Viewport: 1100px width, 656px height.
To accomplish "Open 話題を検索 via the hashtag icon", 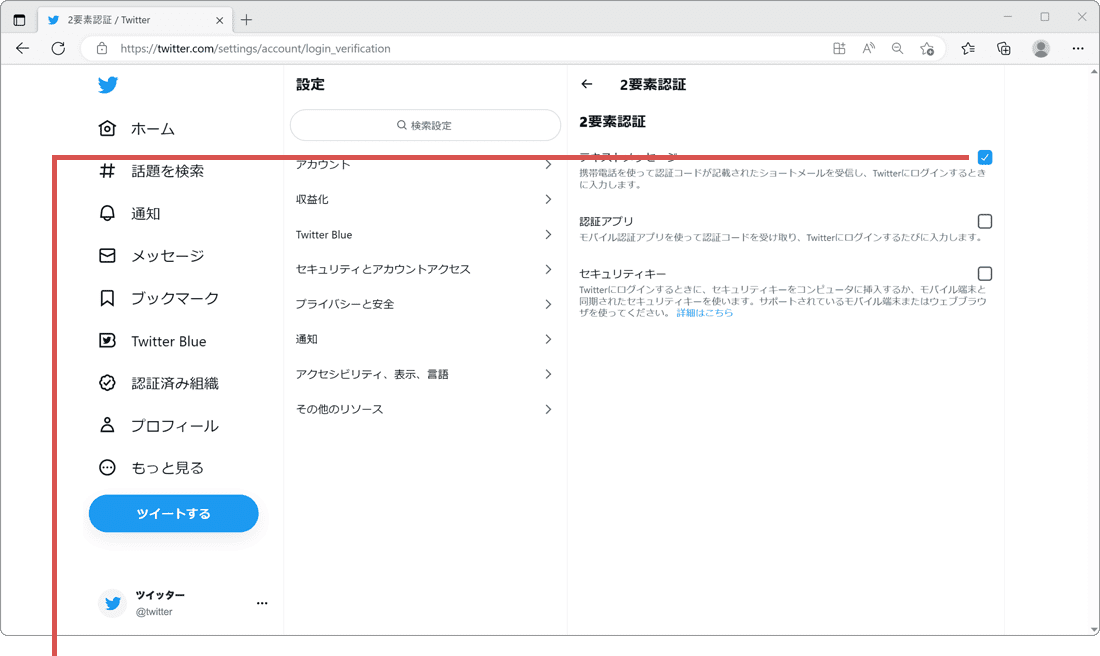I will [x=107, y=170].
